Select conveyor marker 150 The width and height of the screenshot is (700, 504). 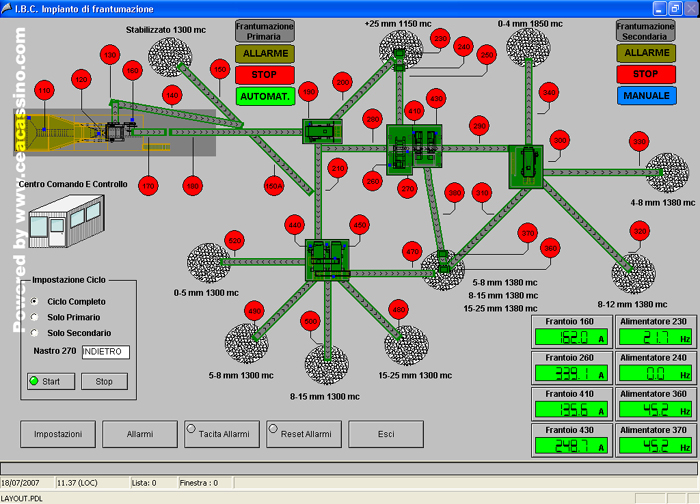pyautogui.click(x=220, y=70)
